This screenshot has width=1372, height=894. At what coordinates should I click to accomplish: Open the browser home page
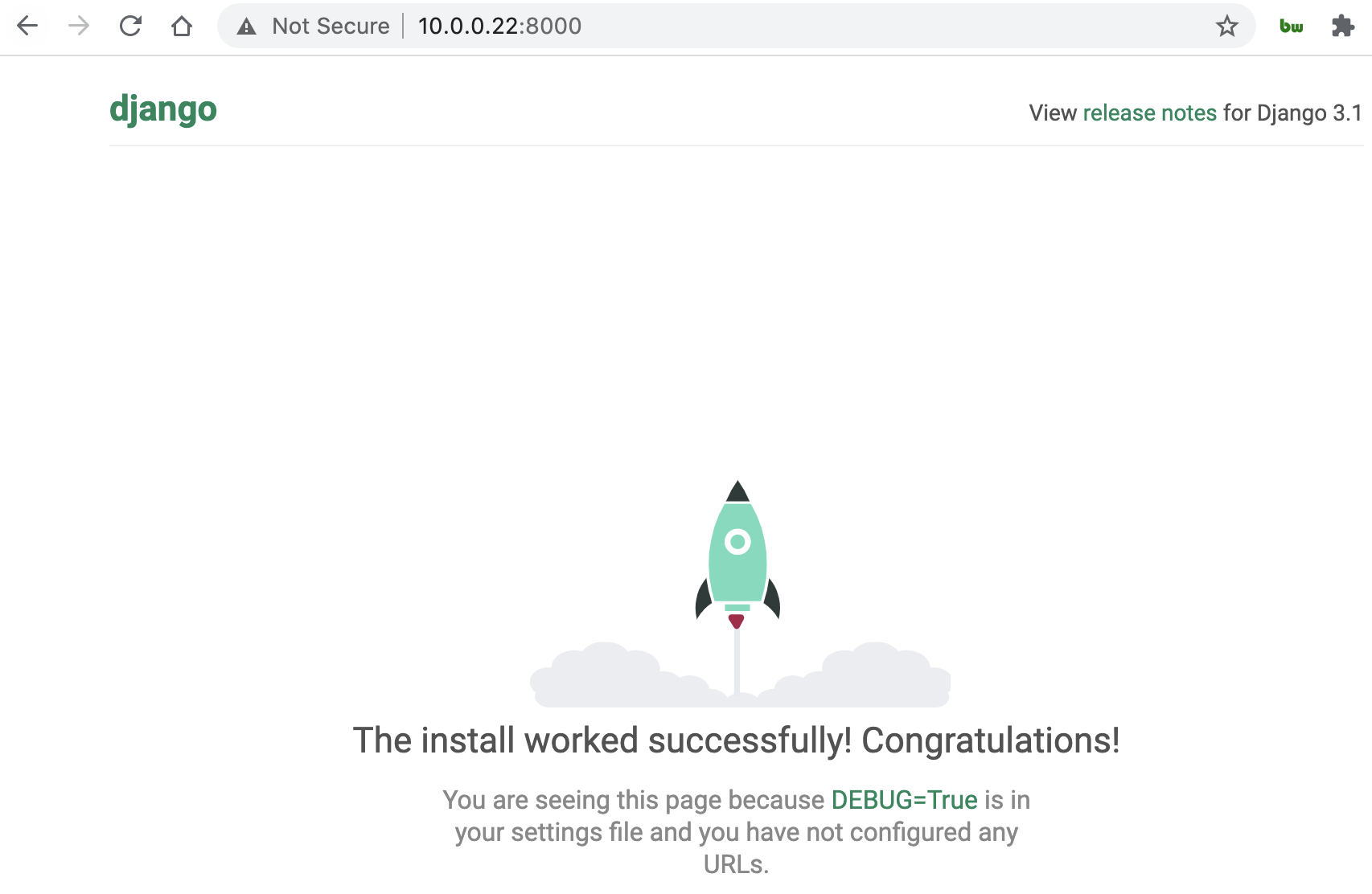182,26
